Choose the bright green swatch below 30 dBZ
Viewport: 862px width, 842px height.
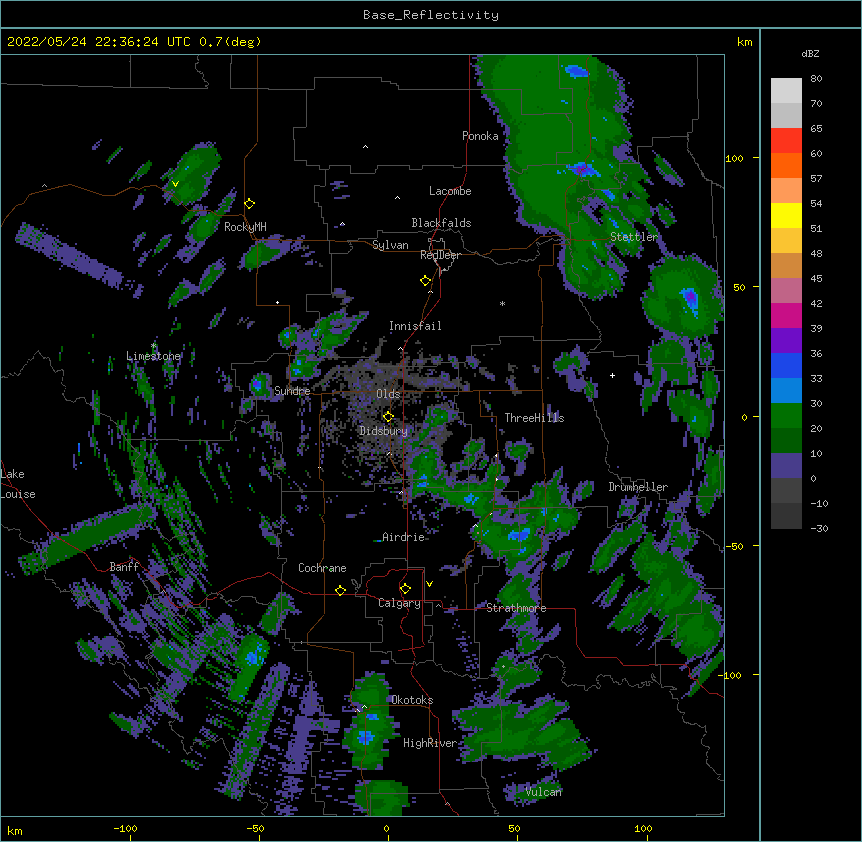[786, 416]
